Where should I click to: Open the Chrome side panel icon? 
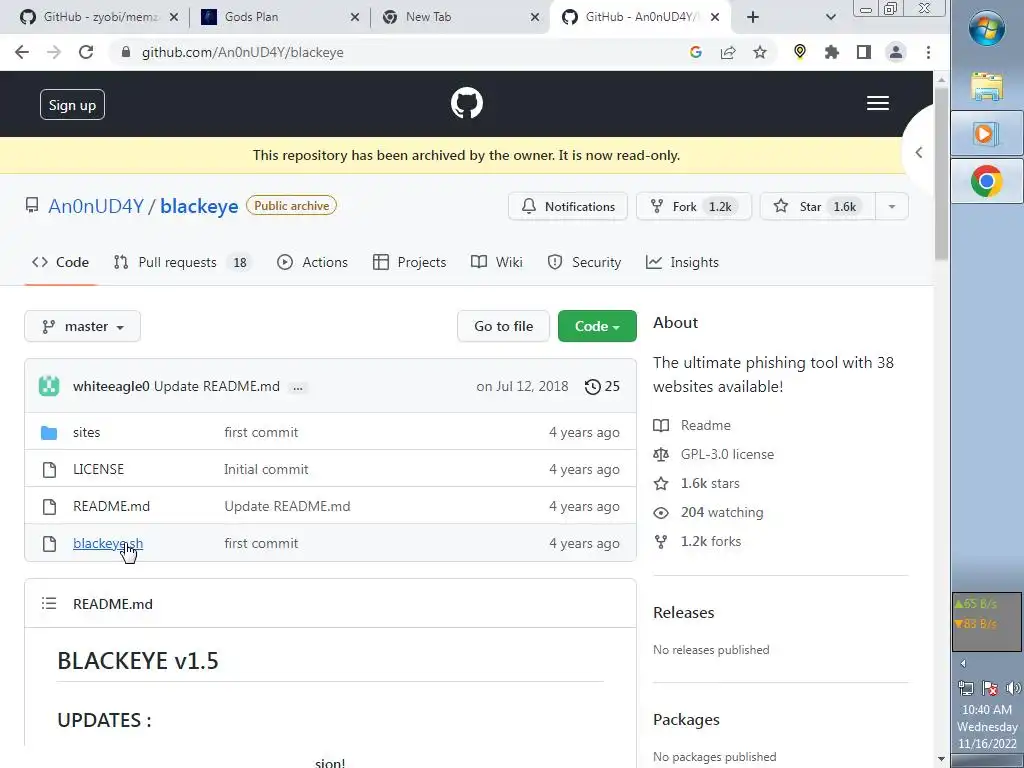(x=863, y=52)
